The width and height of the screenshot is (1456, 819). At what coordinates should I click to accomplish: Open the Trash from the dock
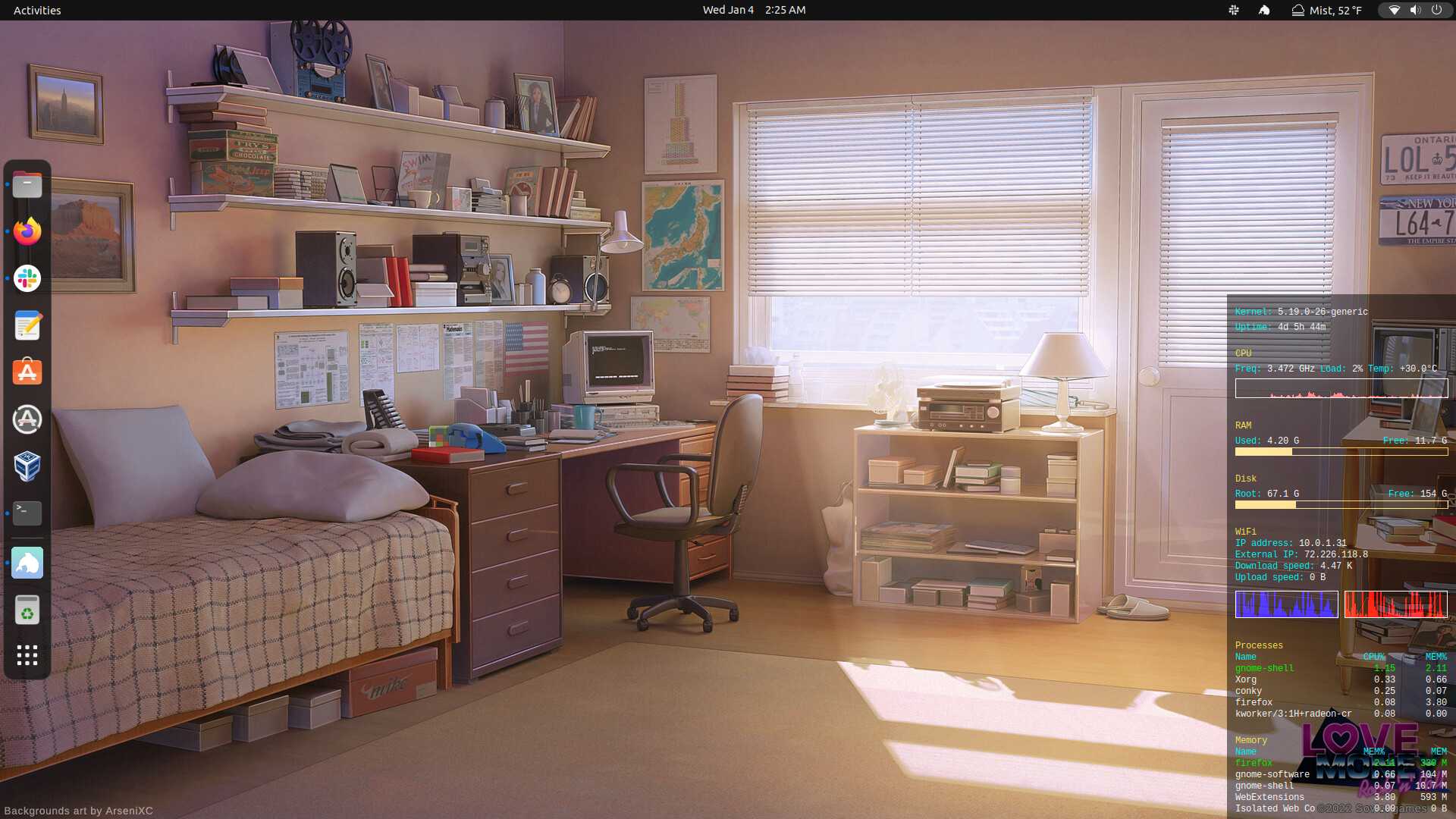27,610
